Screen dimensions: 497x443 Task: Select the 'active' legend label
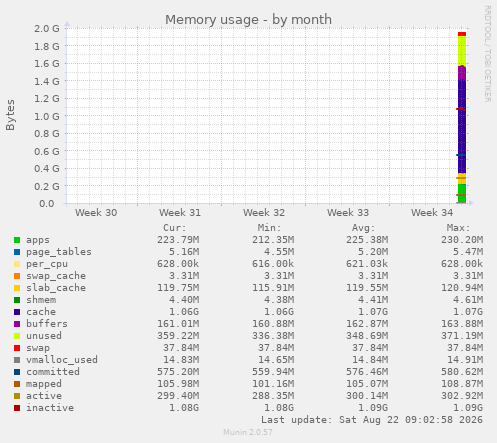[x=44, y=396]
